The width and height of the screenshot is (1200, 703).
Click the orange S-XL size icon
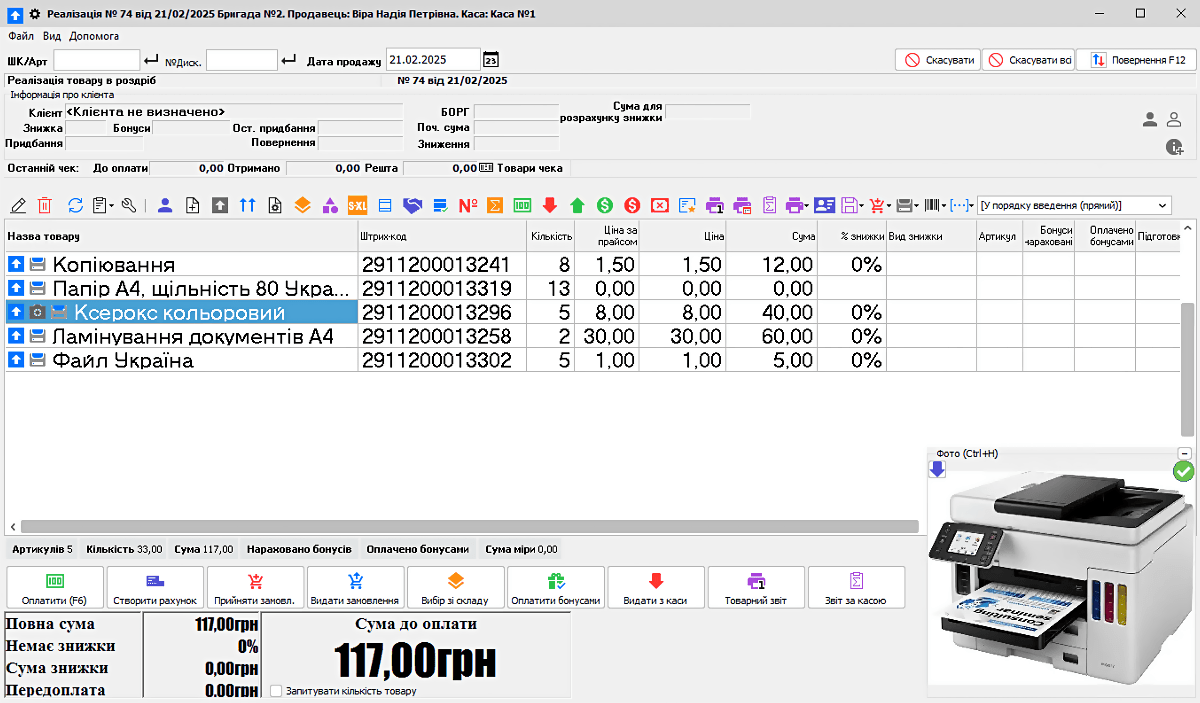tap(357, 205)
